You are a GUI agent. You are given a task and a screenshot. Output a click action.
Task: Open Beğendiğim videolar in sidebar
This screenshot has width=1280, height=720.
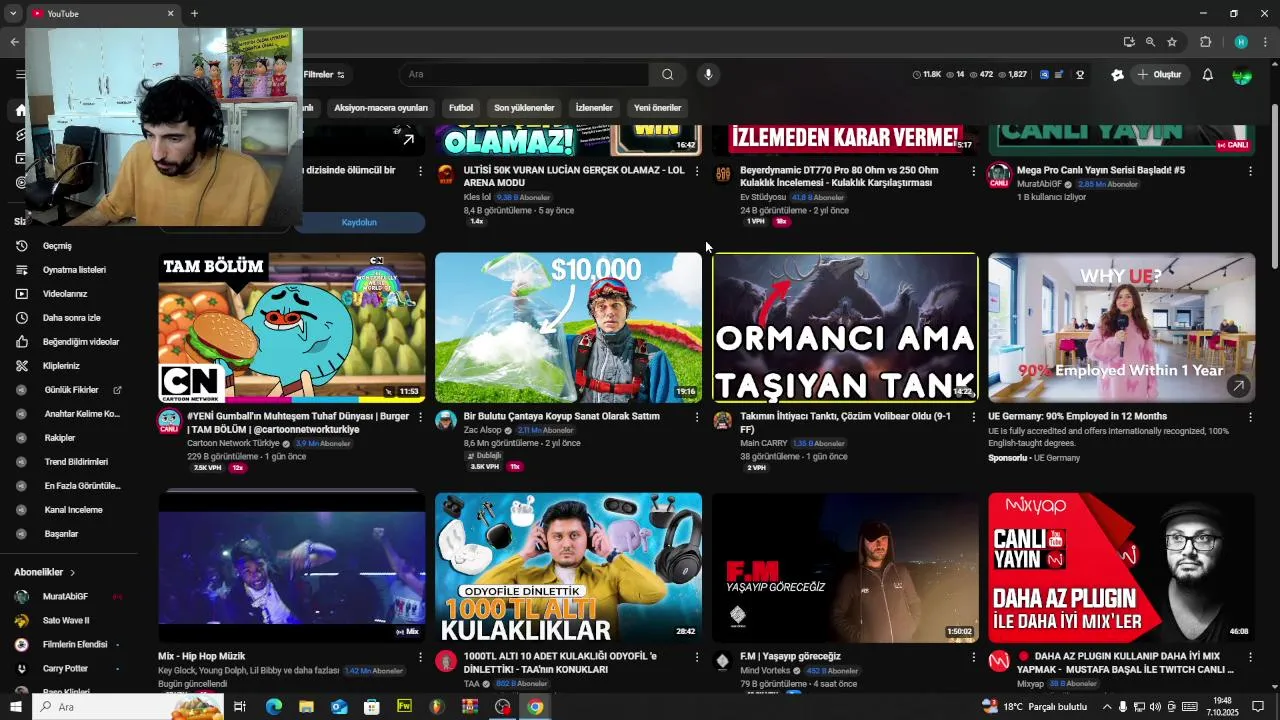coord(81,342)
